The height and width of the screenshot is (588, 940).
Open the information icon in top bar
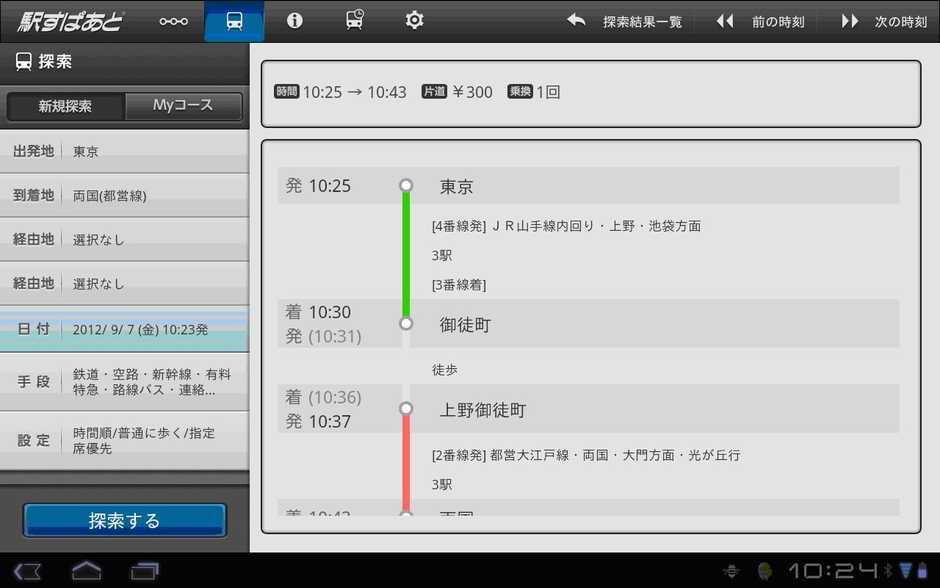point(294,21)
